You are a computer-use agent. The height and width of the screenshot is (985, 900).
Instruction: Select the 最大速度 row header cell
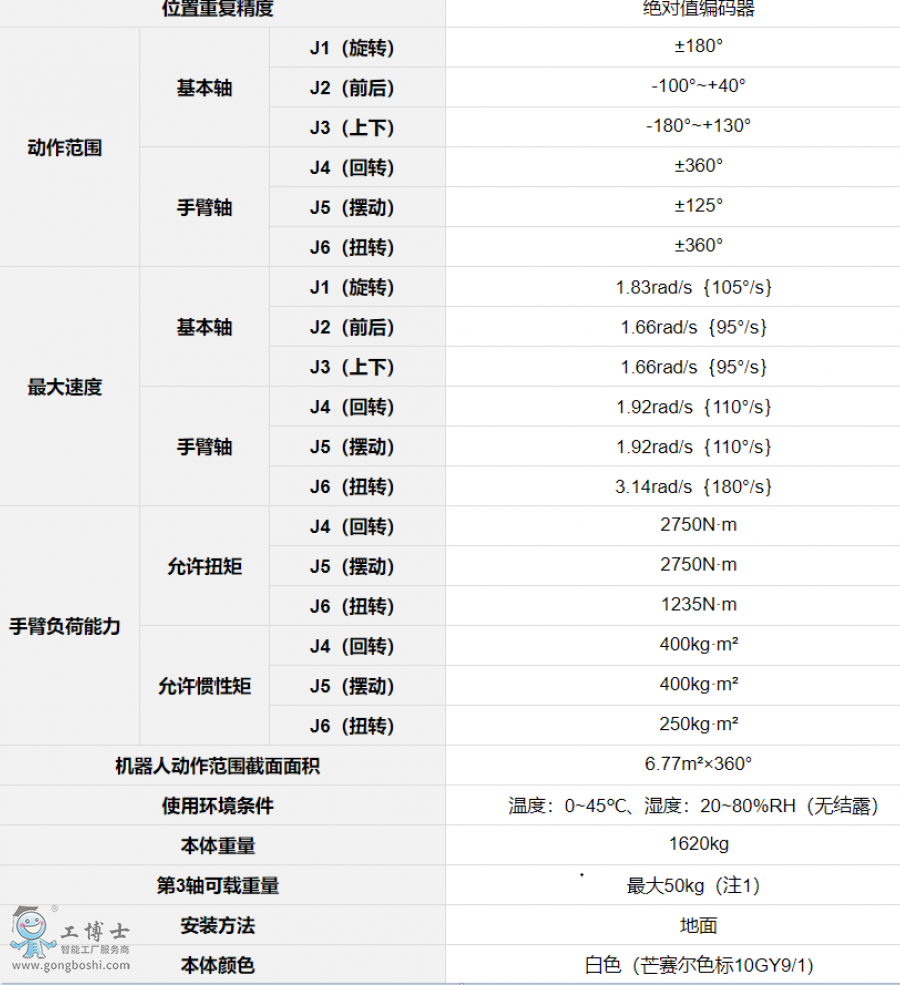65,387
